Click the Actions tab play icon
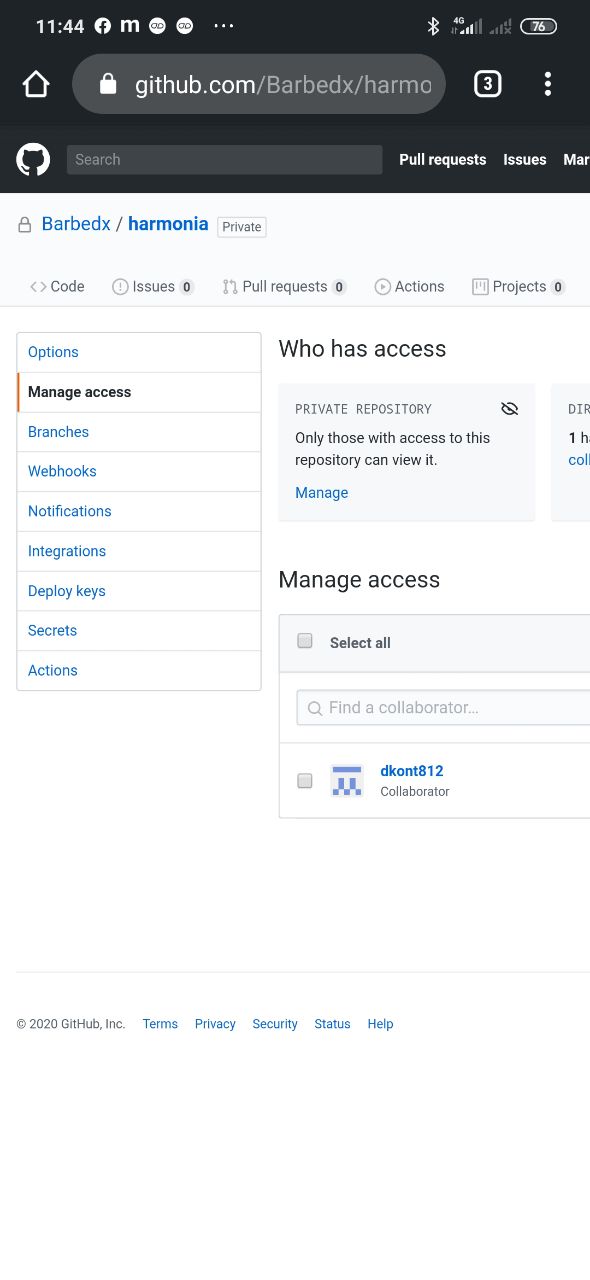Image resolution: width=590 pixels, height=1280 pixels. [x=382, y=287]
